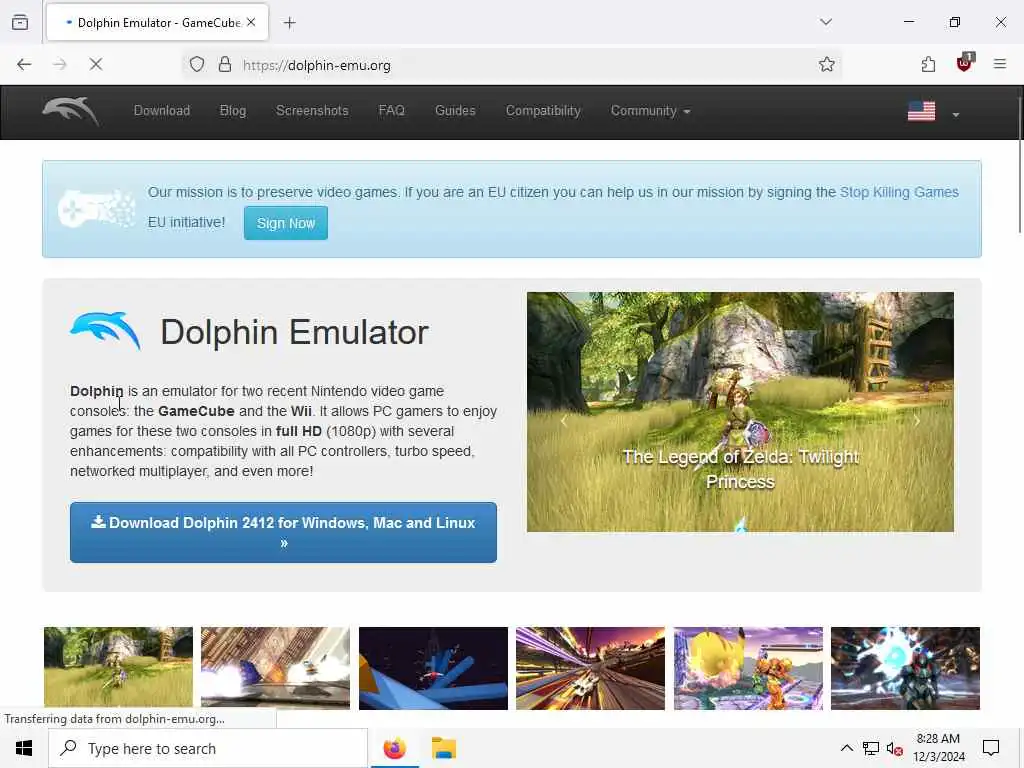Open a new tab with plus button
Image resolution: width=1024 pixels, height=768 pixels.
coord(290,23)
